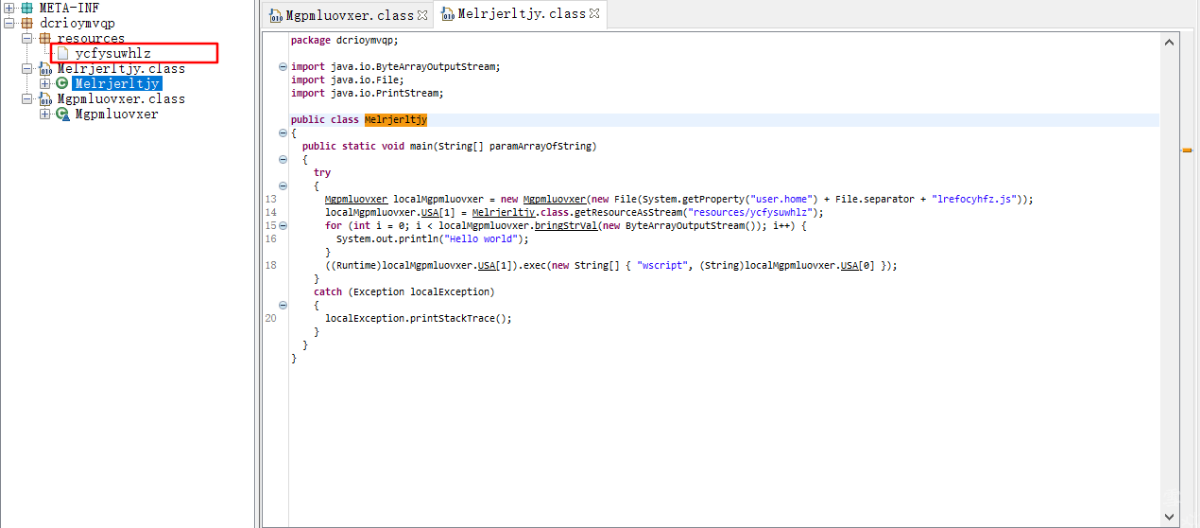Follow the USA[0] field link on line 18
Image resolution: width=1200 pixels, height=528 pixels.
852,265
